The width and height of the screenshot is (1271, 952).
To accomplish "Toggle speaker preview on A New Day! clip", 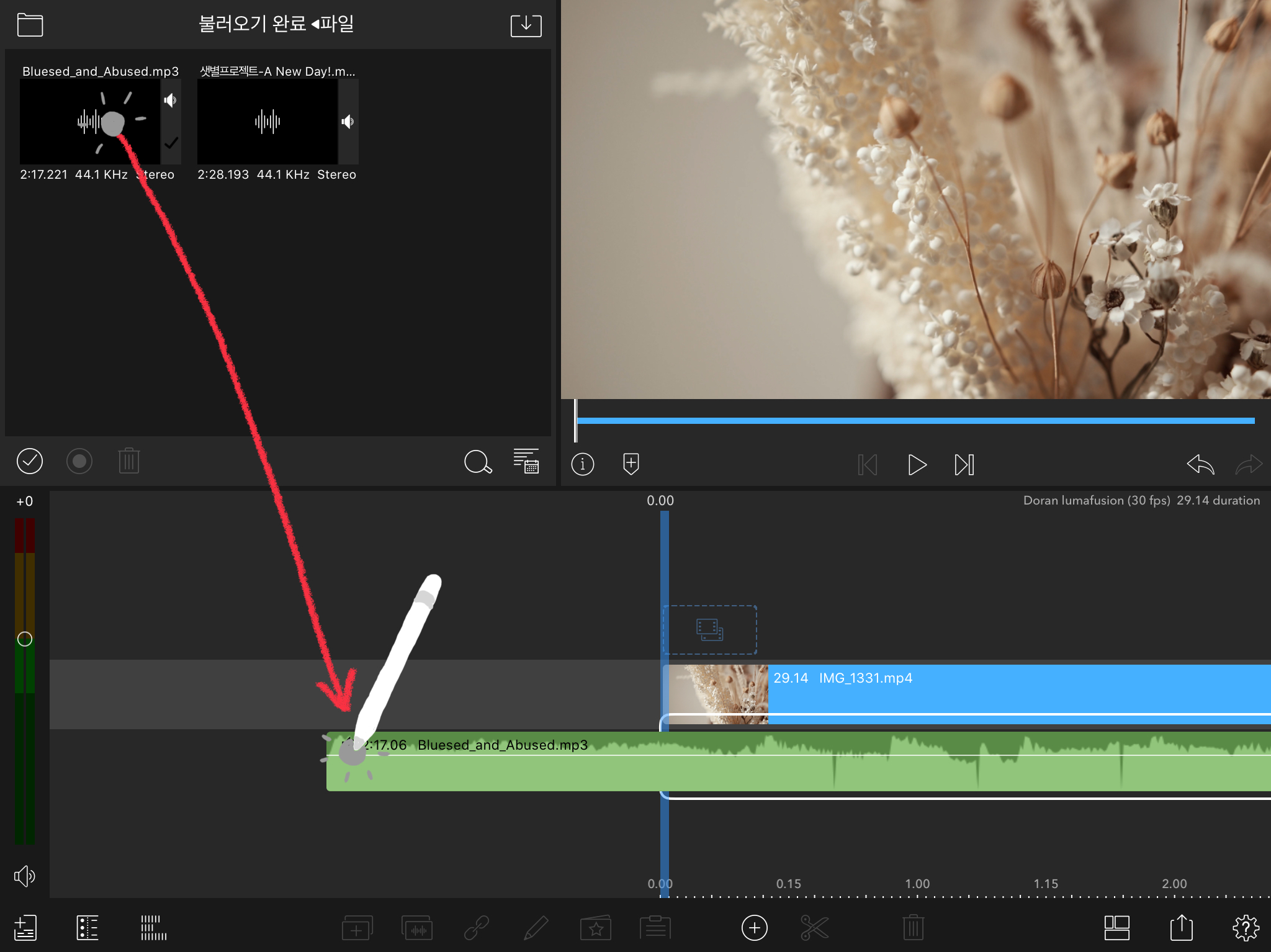I will click(348, 122).
